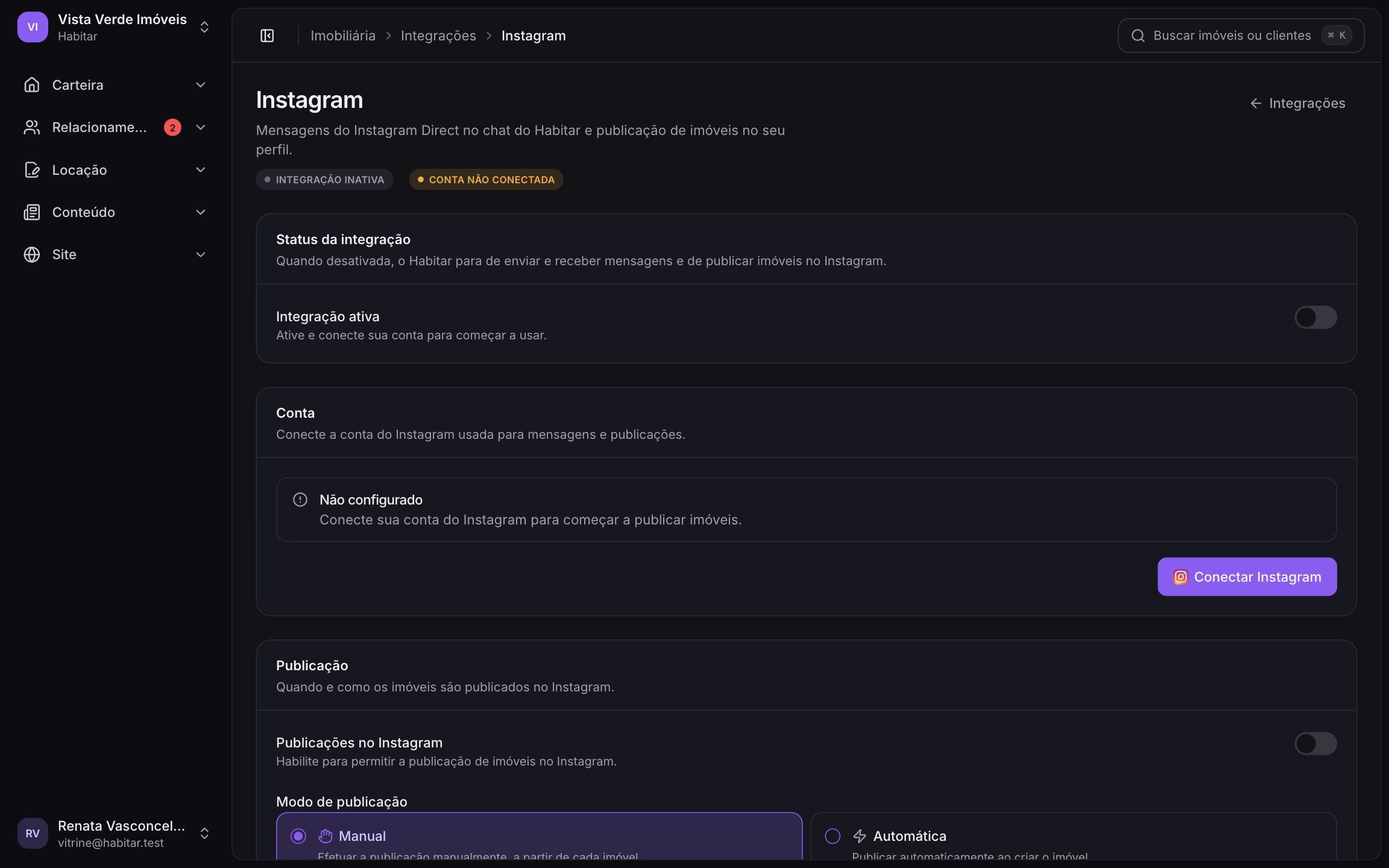This screenshot has width=1389, height=868.
Task: Click the search magnifier icon
Action: point(1138,36)
